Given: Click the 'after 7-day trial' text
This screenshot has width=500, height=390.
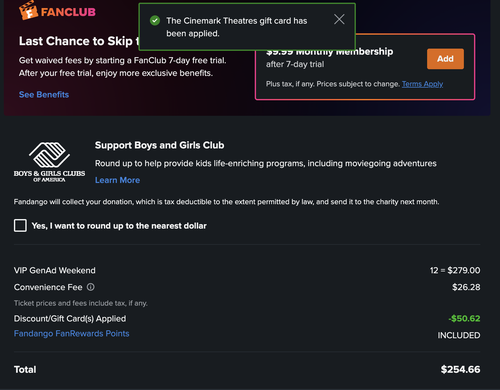Looking at the screenshot, I should pos(295,64).
